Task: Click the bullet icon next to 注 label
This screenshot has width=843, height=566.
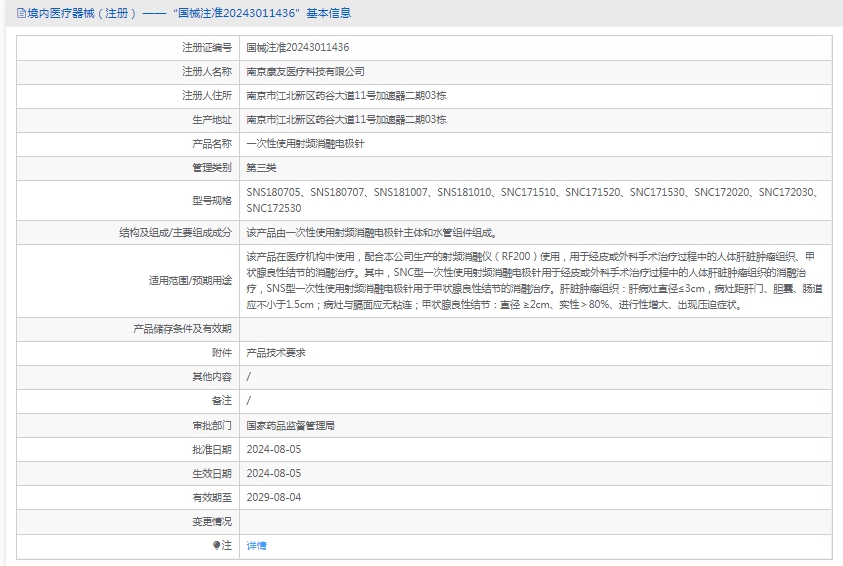Action: click(x=216, y=546)
